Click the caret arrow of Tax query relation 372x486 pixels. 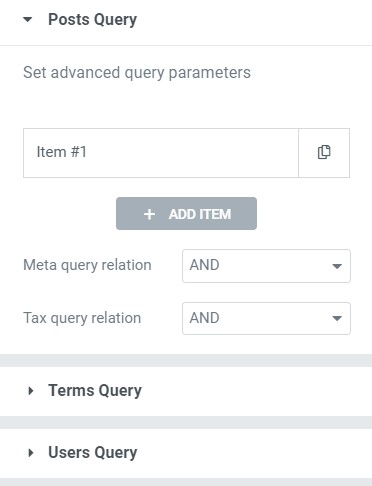(337, 318)
